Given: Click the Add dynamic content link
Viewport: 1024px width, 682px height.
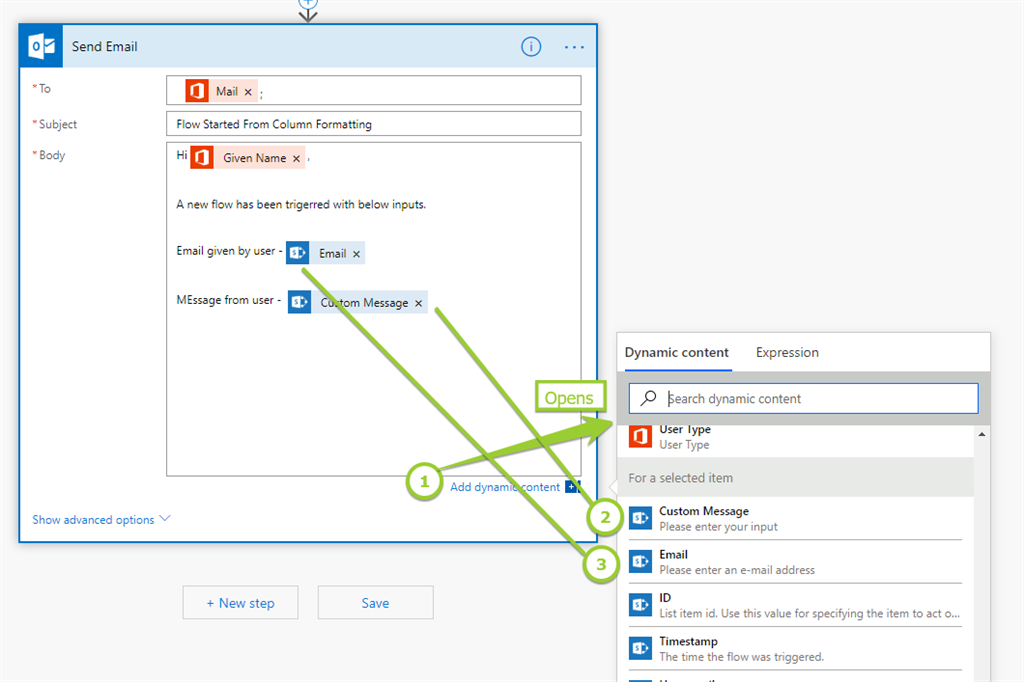Looking at the screenshot, I should [504, 487].
